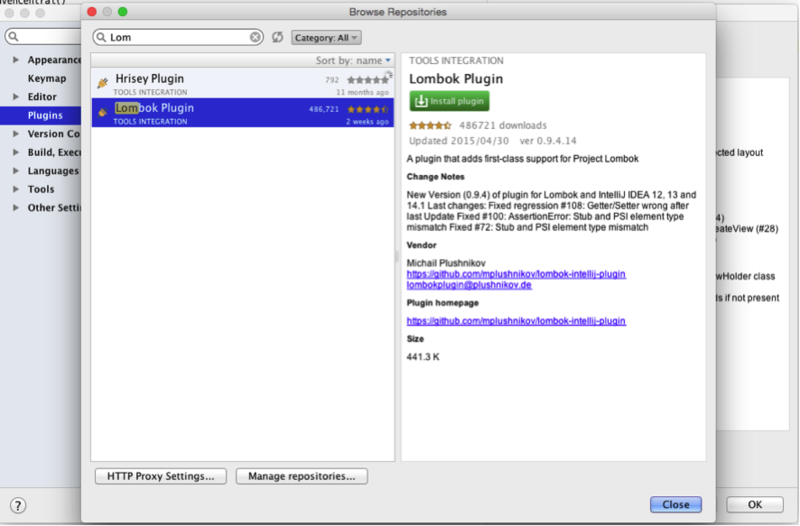The height and width of the screenshot is (526, 800).
Task: Select the Lombok Plugin list row
Action: 242,112
